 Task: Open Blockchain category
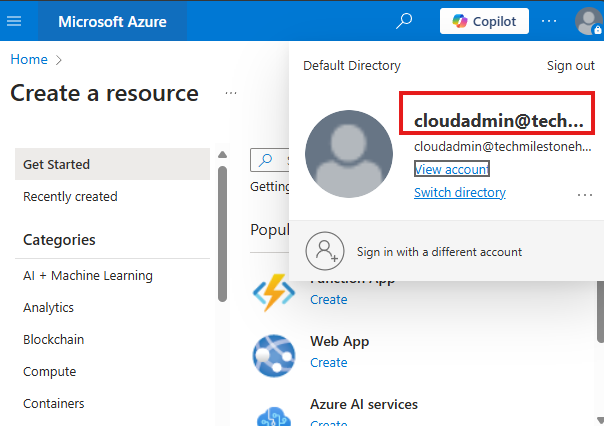54,339
